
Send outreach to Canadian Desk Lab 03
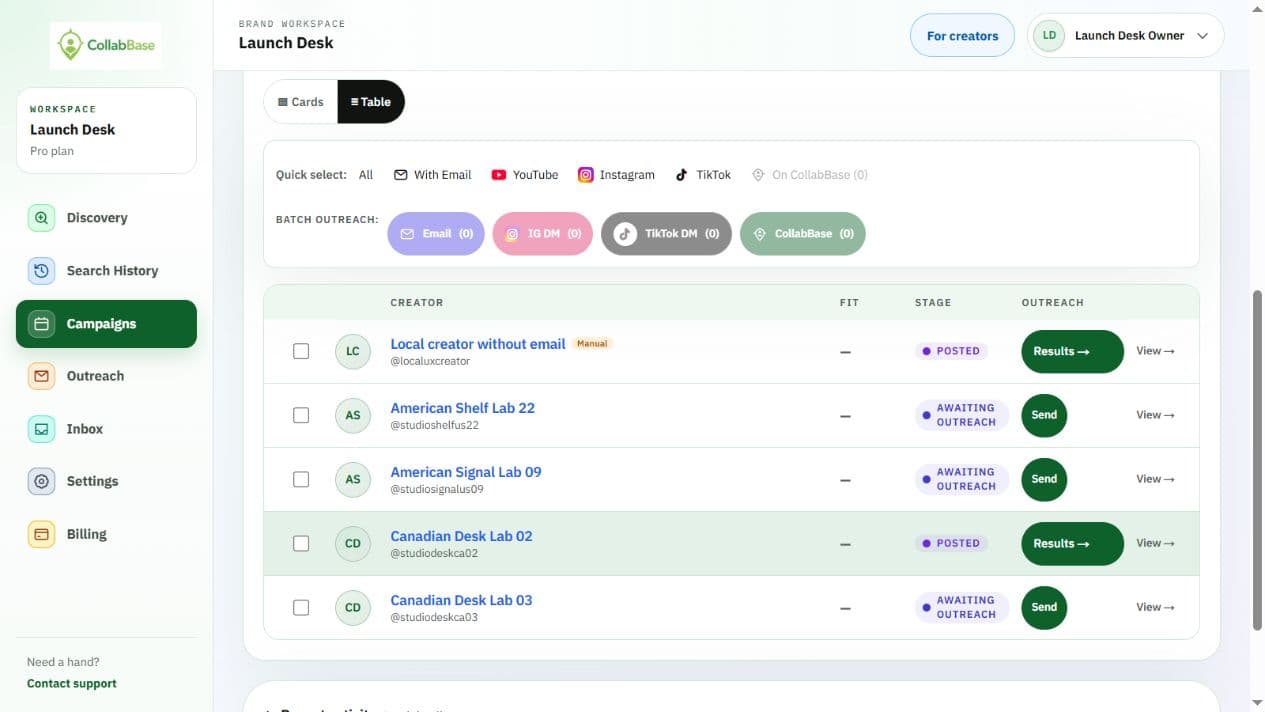click(1044, 607)
